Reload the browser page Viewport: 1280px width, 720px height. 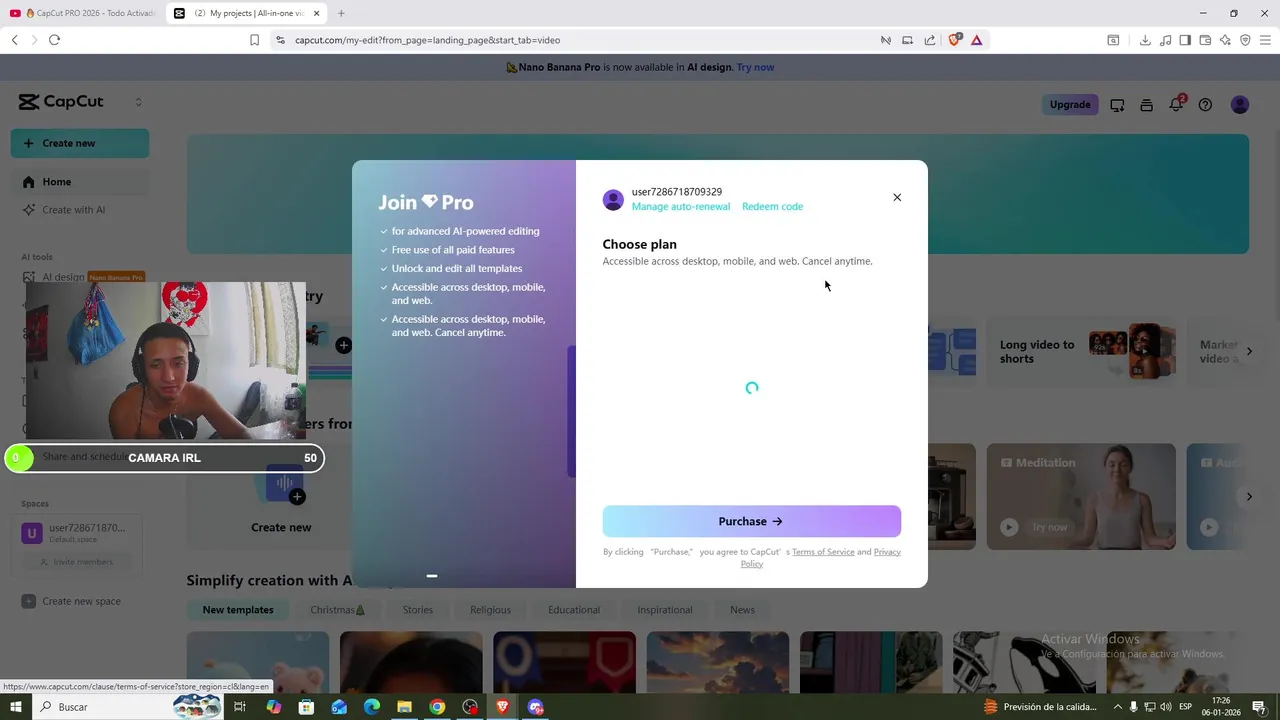(x=54, y=40)
